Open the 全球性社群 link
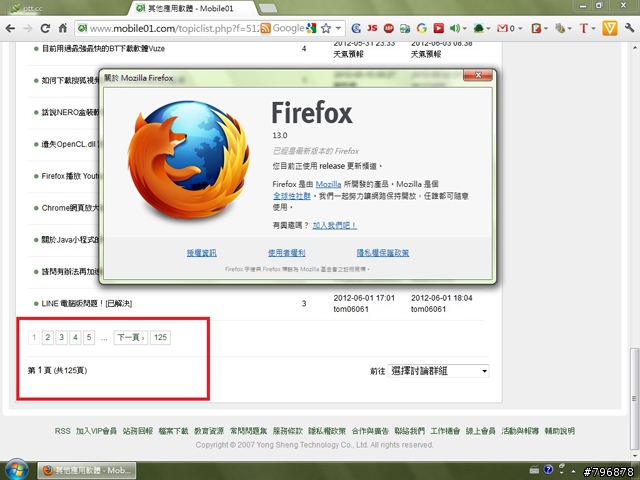The image size is (640, 480). (x=291, y=196)
